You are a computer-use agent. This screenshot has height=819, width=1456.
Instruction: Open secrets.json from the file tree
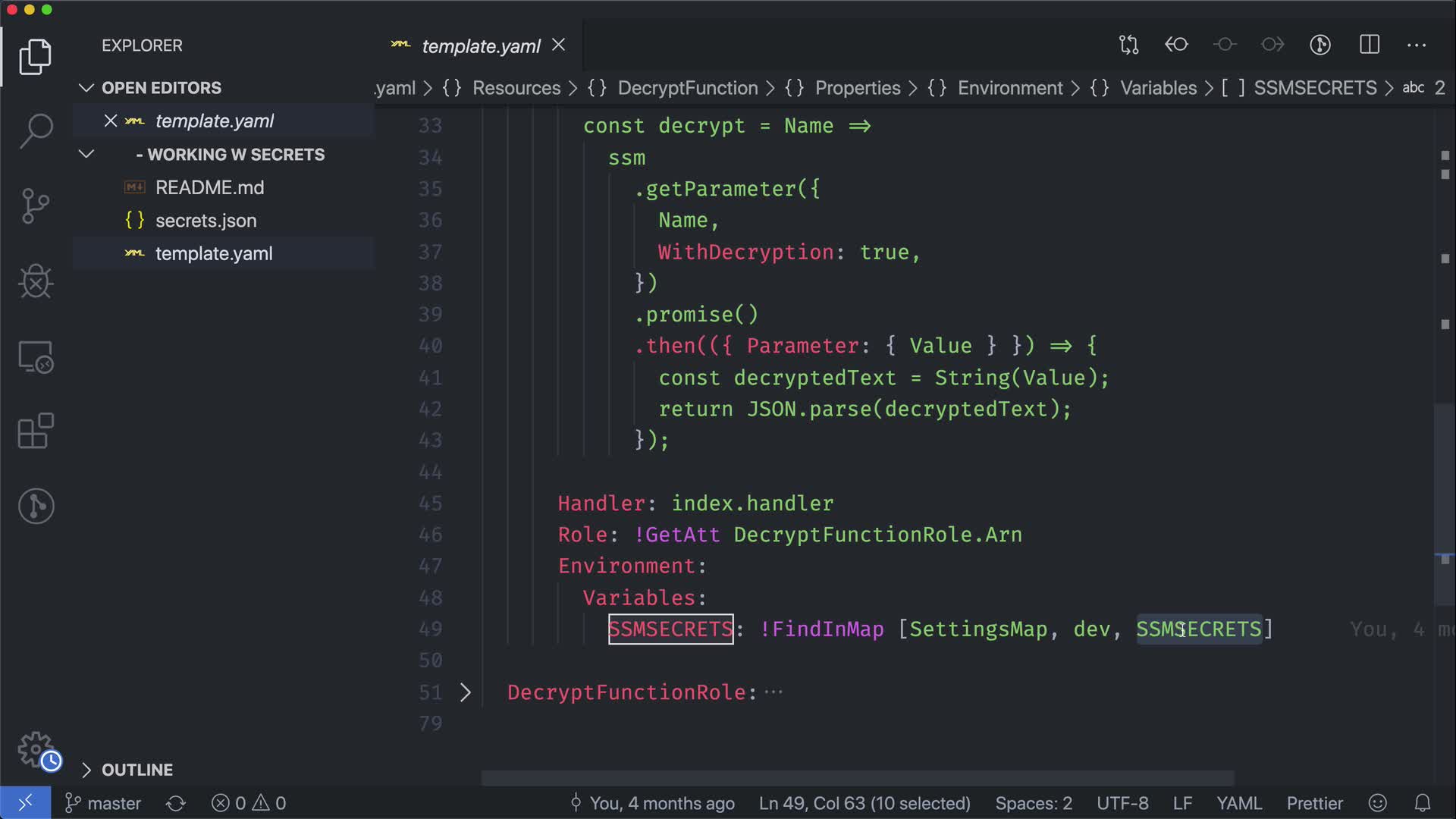point(206,221)
